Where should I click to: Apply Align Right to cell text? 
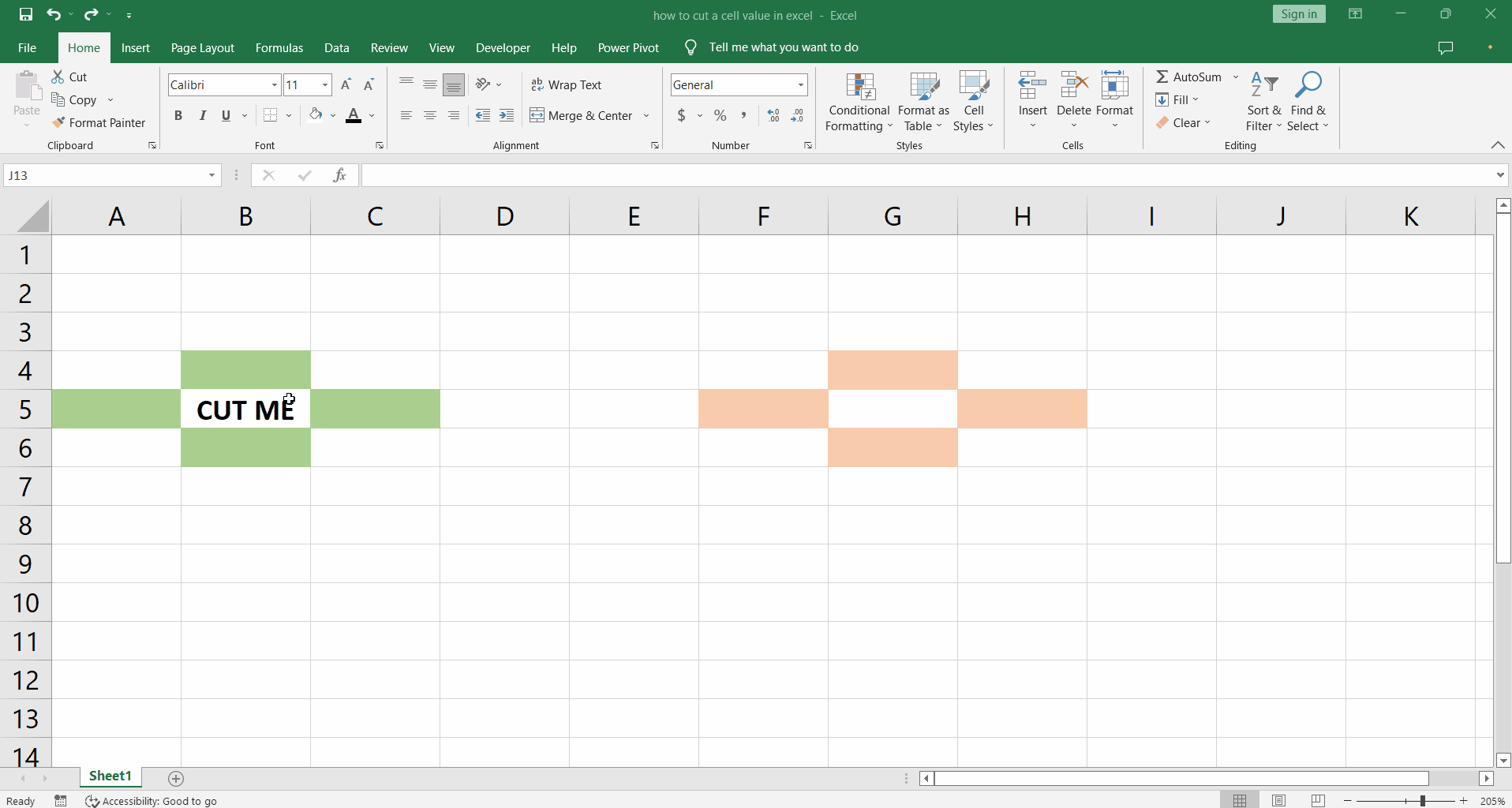pos(454,115)
